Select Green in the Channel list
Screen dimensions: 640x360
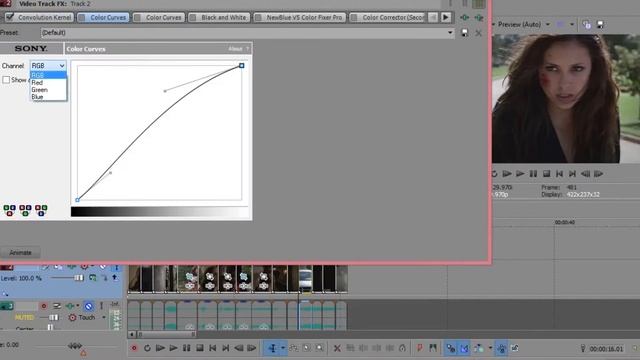tap(48, 90)
